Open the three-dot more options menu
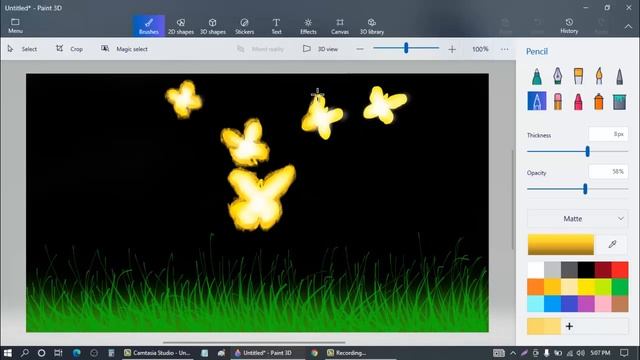 504,49
